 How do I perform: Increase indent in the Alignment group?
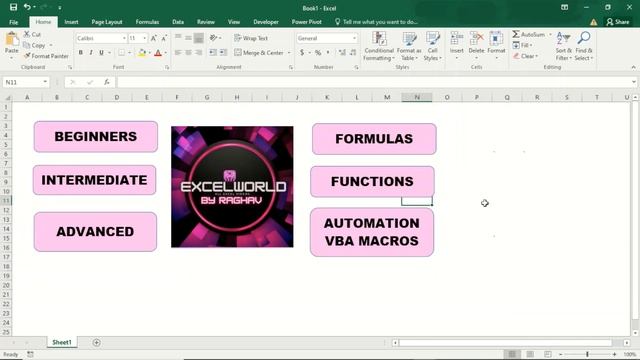(223, 53)
